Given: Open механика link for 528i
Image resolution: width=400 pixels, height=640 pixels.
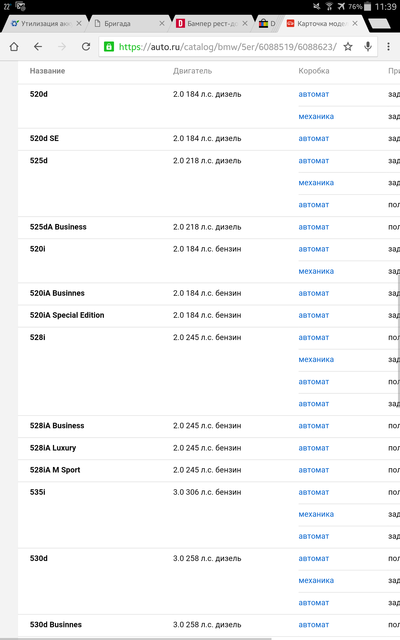Looking at the screenshot, I should [x=316, y=359].
